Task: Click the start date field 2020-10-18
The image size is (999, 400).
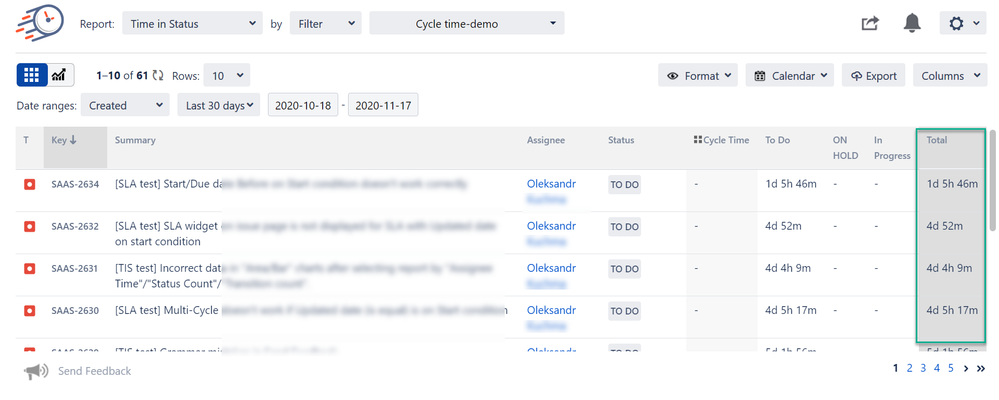Action: click(x=302, y=105)
